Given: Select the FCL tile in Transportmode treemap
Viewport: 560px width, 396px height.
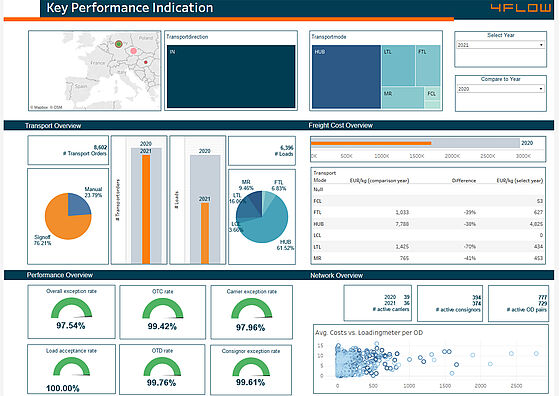Looking at the screenshot, I should (432, 94).
